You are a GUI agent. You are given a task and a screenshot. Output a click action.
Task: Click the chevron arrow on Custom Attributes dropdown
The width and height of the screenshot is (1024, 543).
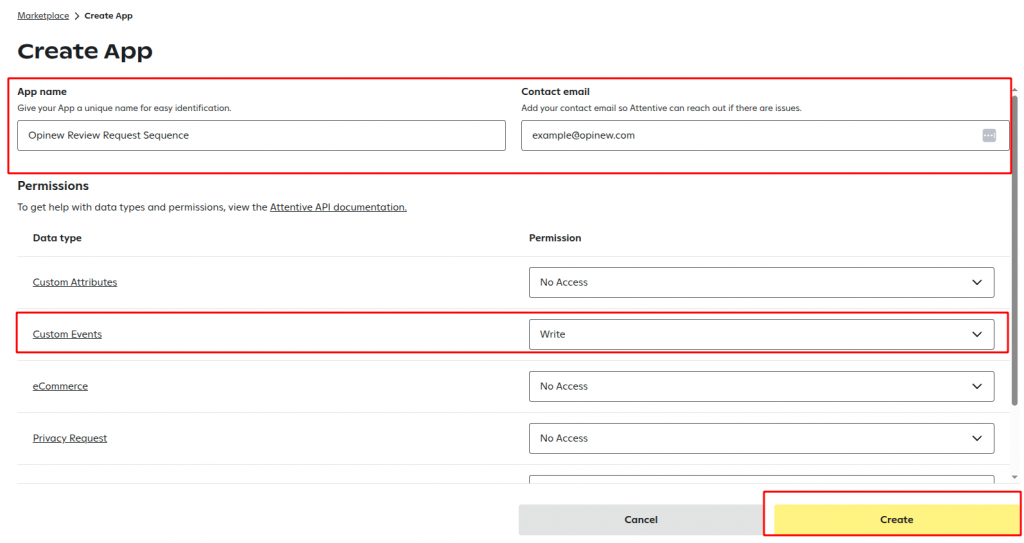[x=976, y=282]
